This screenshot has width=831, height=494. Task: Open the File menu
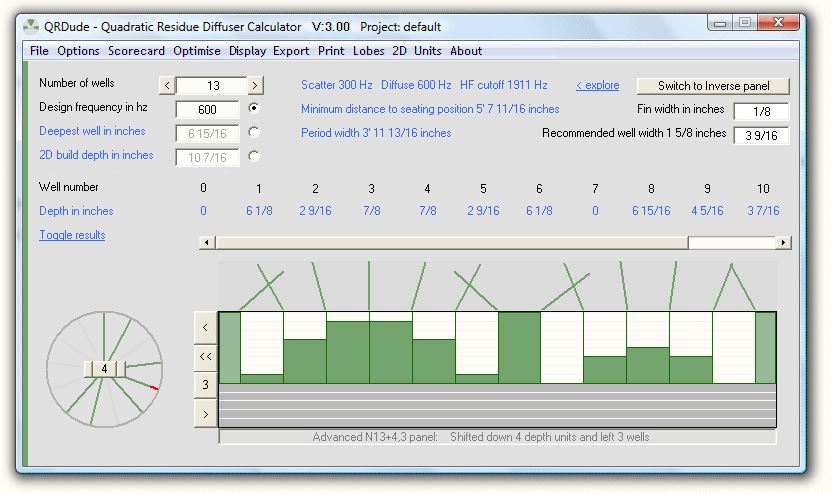click(39, 51)
